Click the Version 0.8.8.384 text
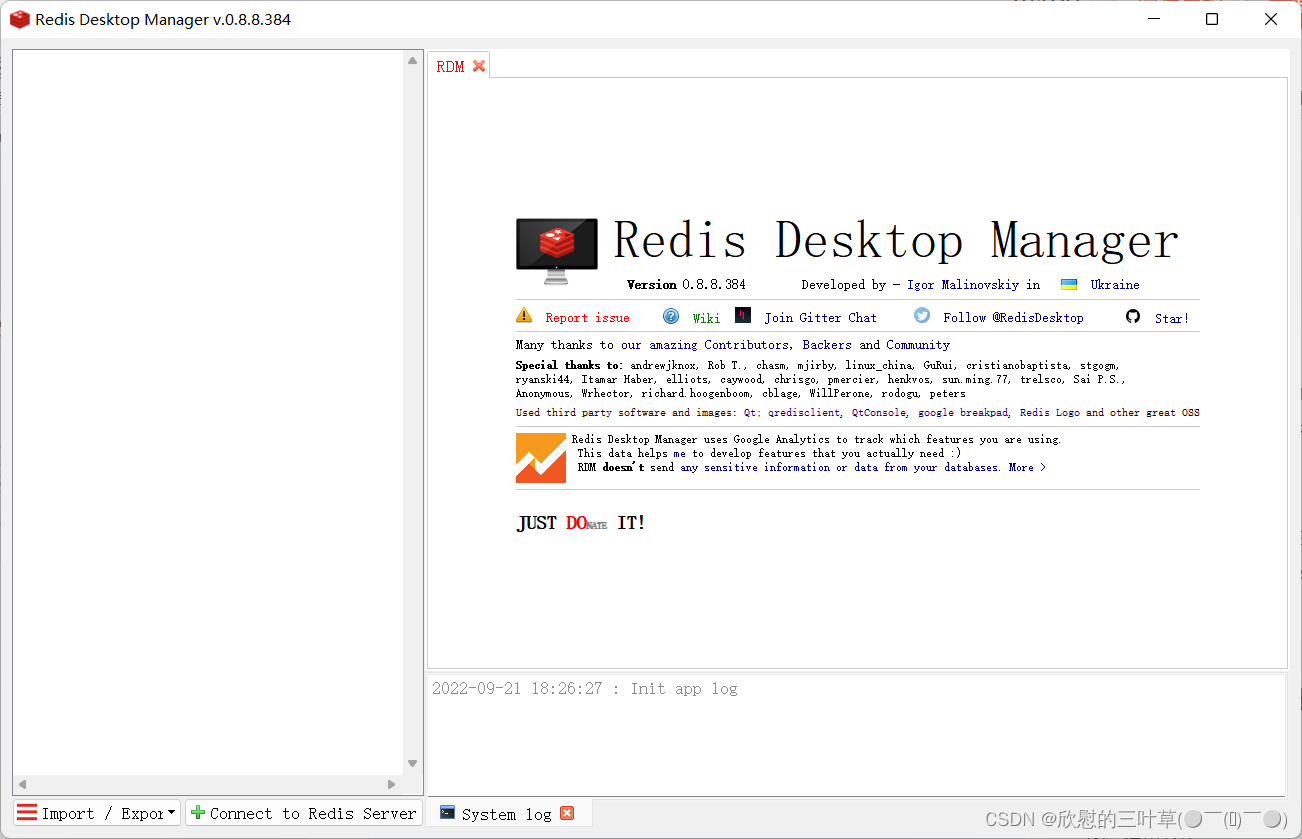1302x839 pixels. coord(686,285)
